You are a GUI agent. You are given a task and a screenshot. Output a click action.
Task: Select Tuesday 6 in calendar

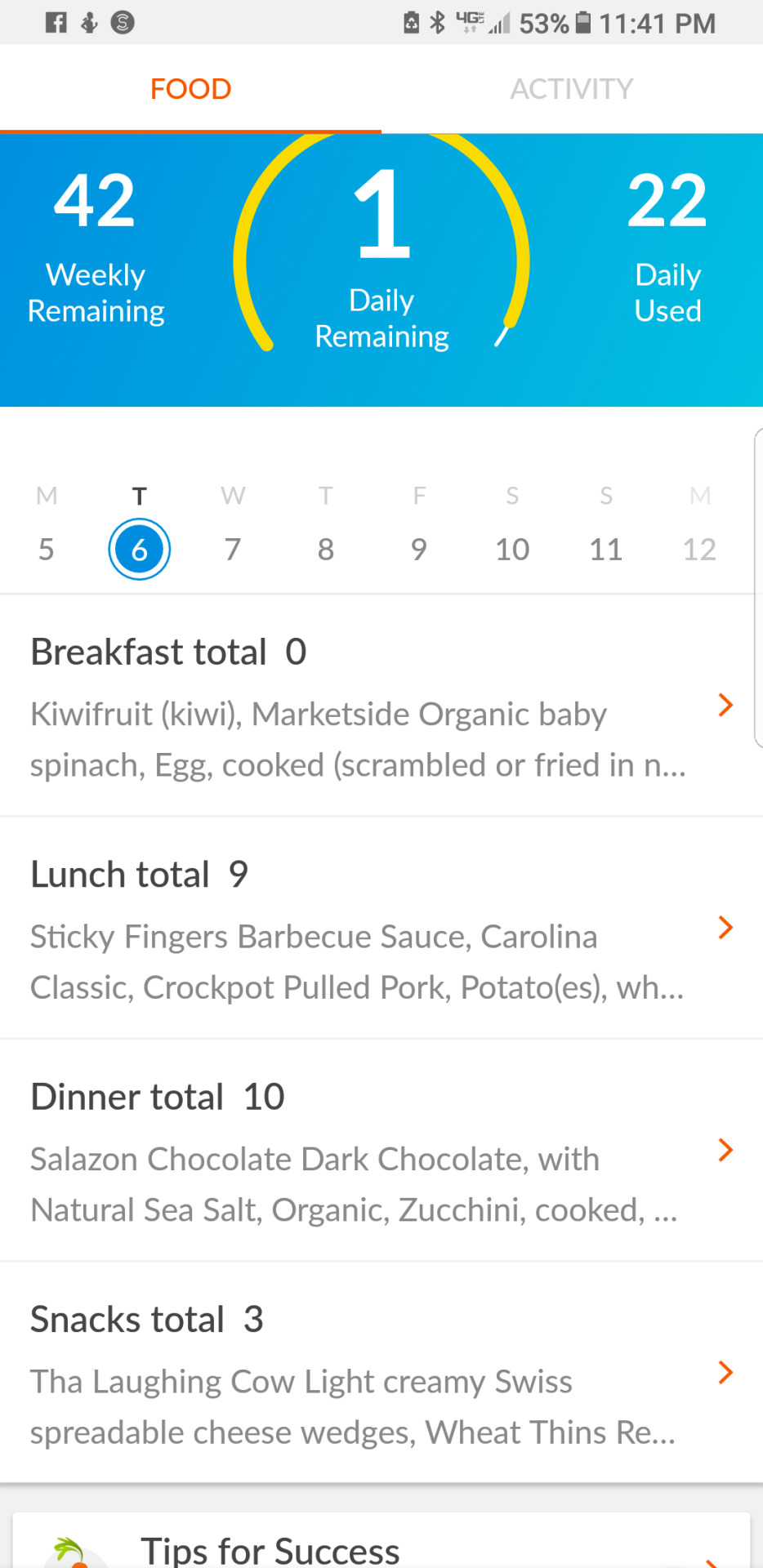click(140, 549)
